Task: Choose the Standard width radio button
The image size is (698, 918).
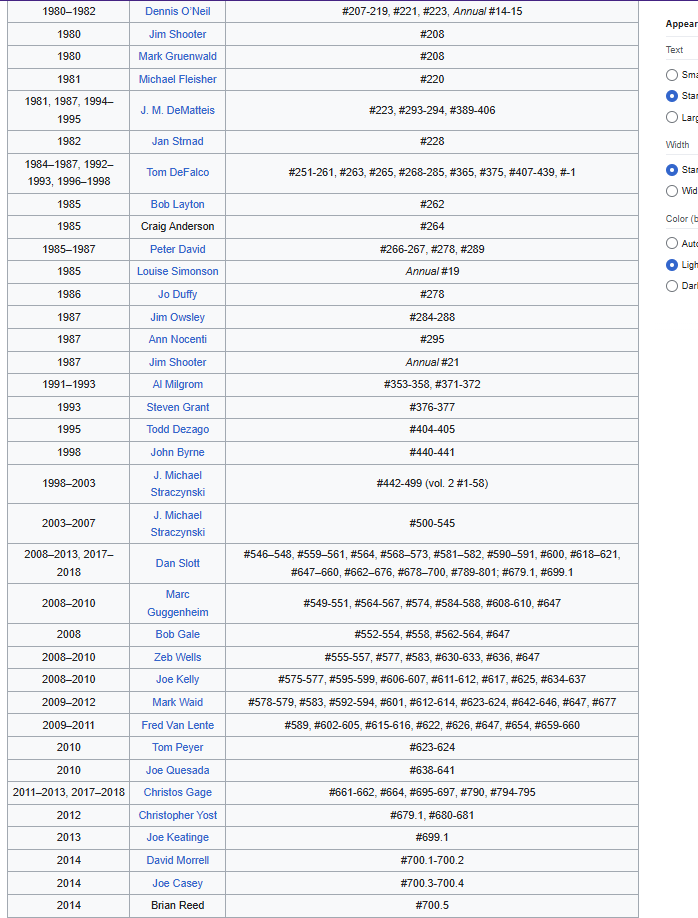Action: (x=672, y=170)
